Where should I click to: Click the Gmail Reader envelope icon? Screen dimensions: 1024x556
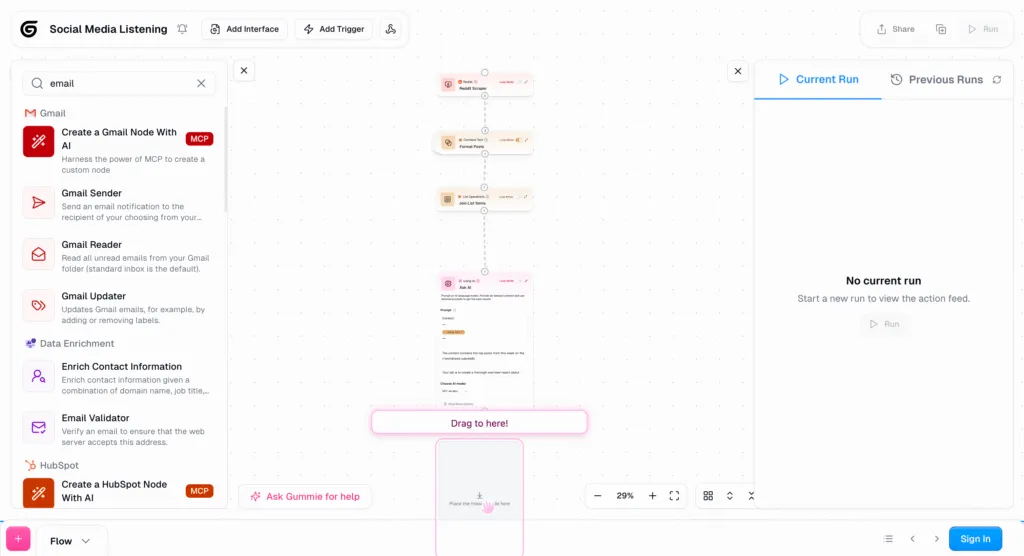[x=39, y=254]
